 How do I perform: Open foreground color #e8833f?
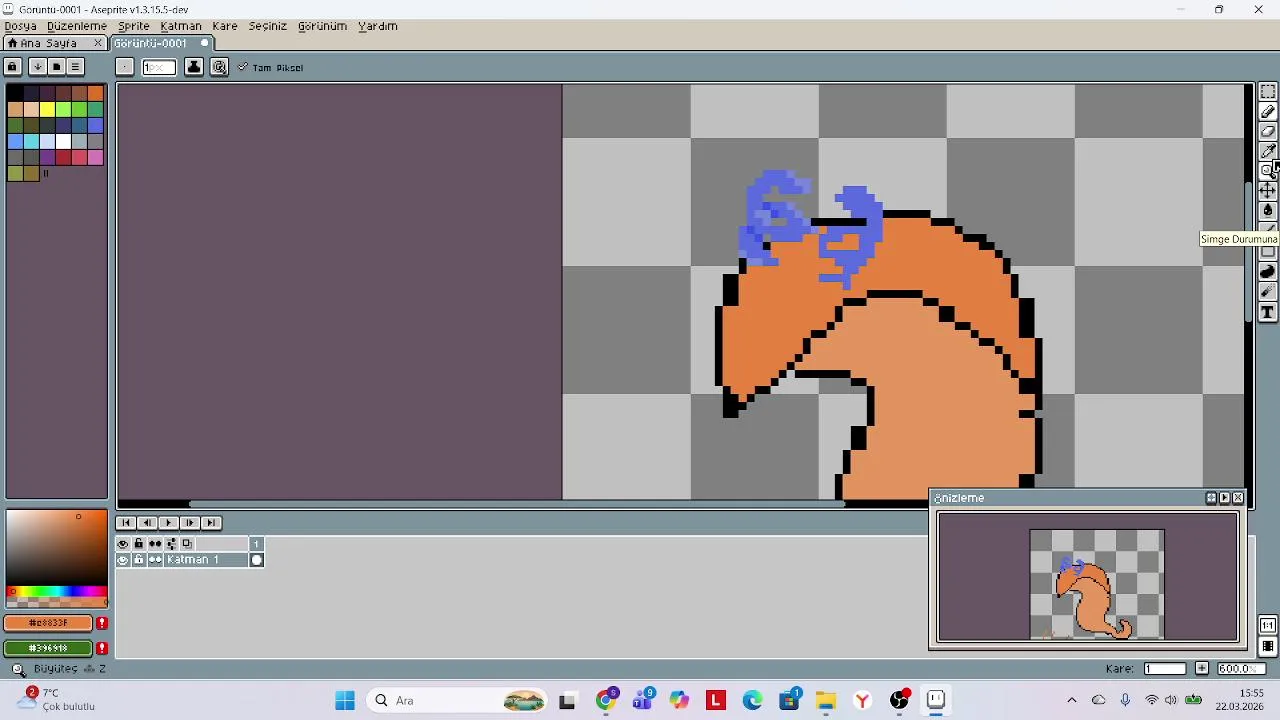(x=48, y=623)
